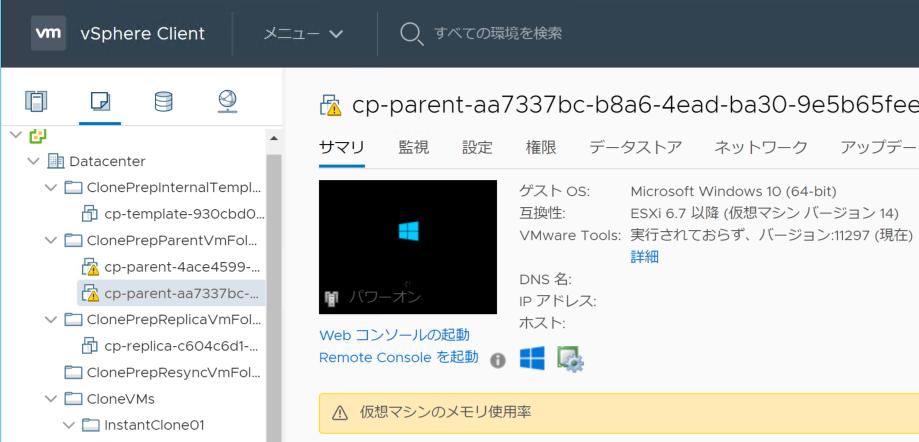
Task: Click ClonePrepParentVmFol... folder icon
Action: point(73,239)
